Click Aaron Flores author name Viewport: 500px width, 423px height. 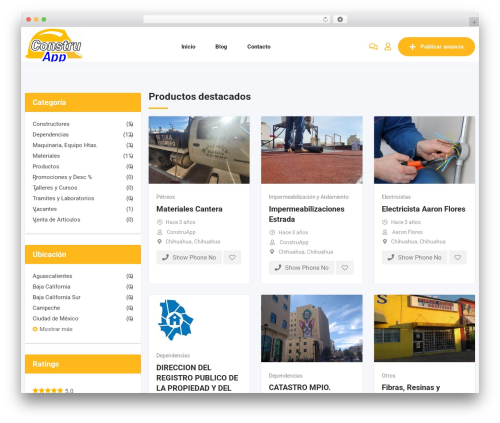click(407, 232)
